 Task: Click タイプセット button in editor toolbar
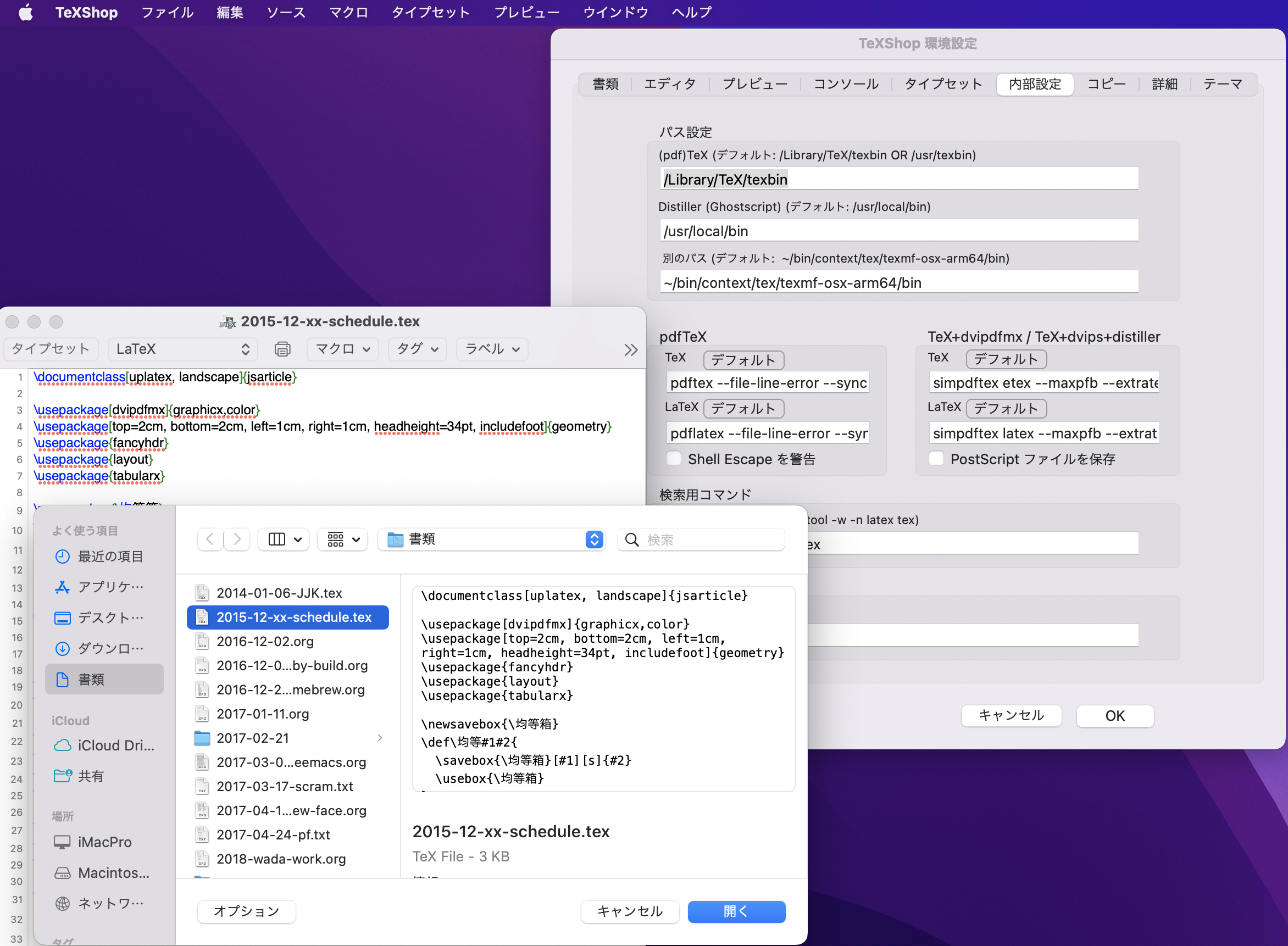(51, 349)
